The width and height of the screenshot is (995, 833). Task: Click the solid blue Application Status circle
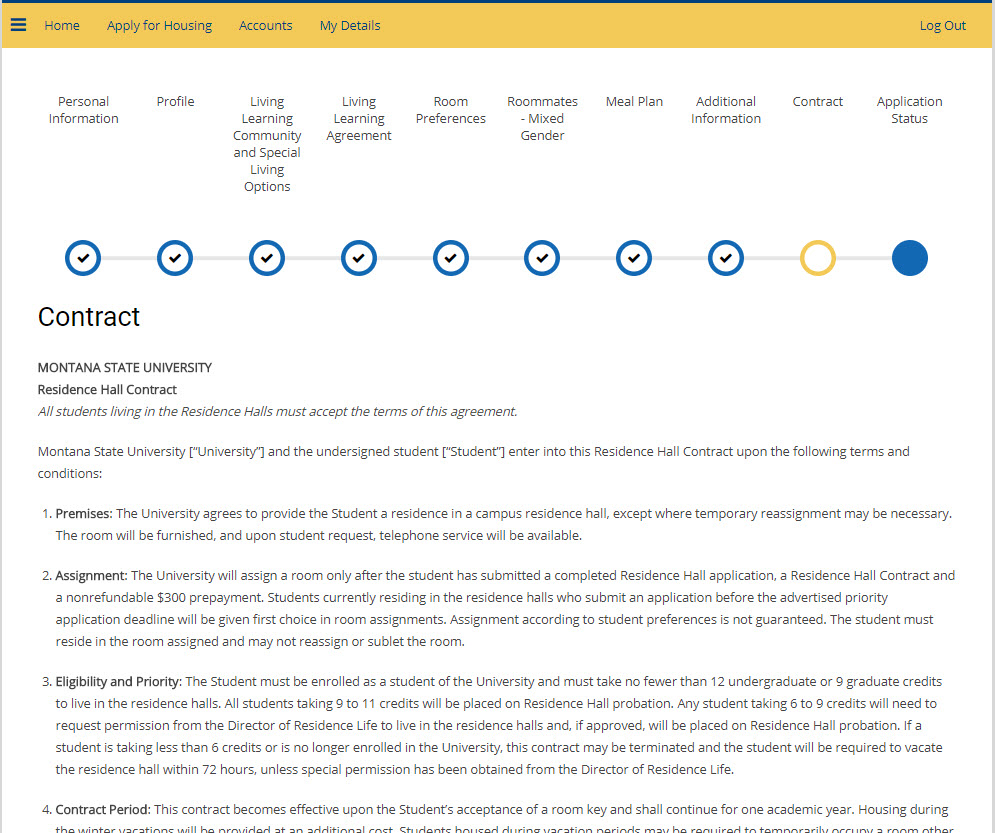[x=909, y=258]
